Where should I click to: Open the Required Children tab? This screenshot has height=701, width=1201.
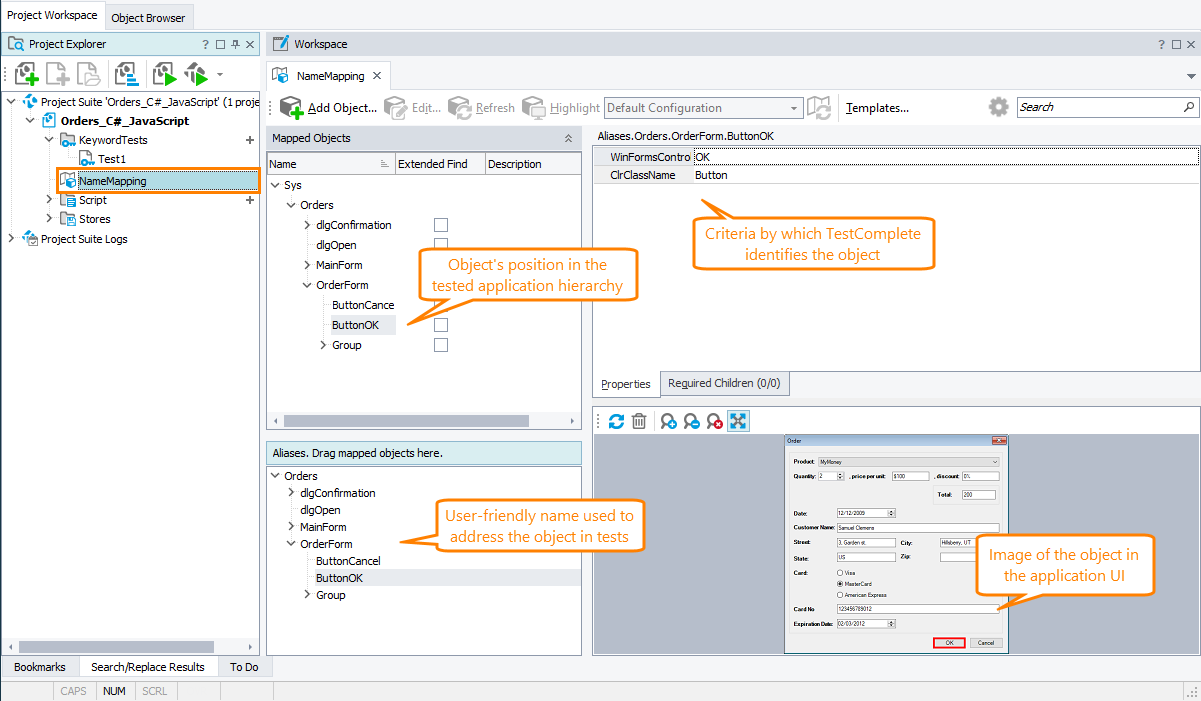click(x=724, y=383)
